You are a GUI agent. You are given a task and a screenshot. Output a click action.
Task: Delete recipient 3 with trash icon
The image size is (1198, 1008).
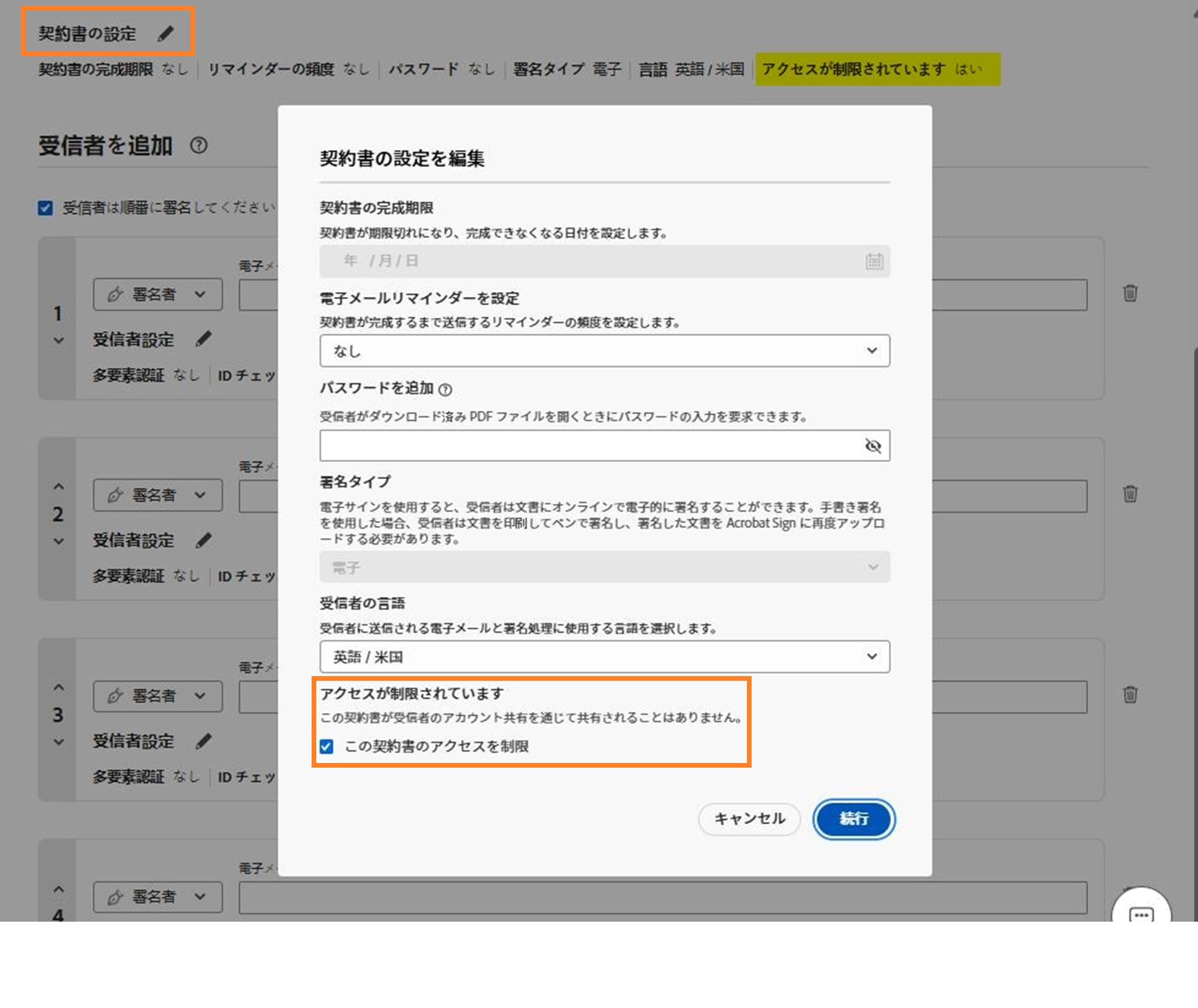pos(1130,695)
